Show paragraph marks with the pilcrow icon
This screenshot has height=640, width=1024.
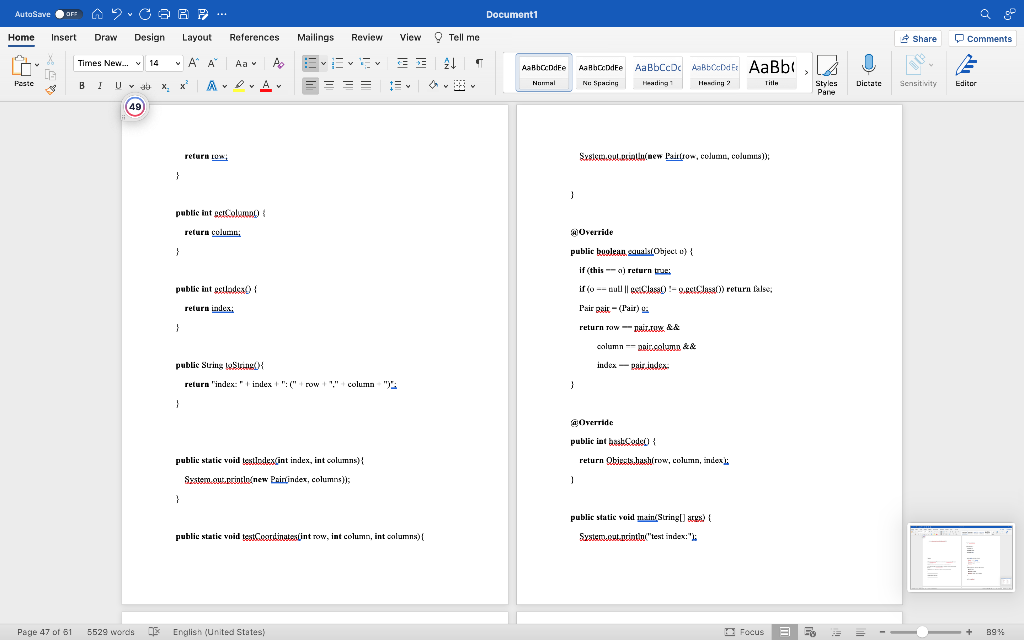479,63
